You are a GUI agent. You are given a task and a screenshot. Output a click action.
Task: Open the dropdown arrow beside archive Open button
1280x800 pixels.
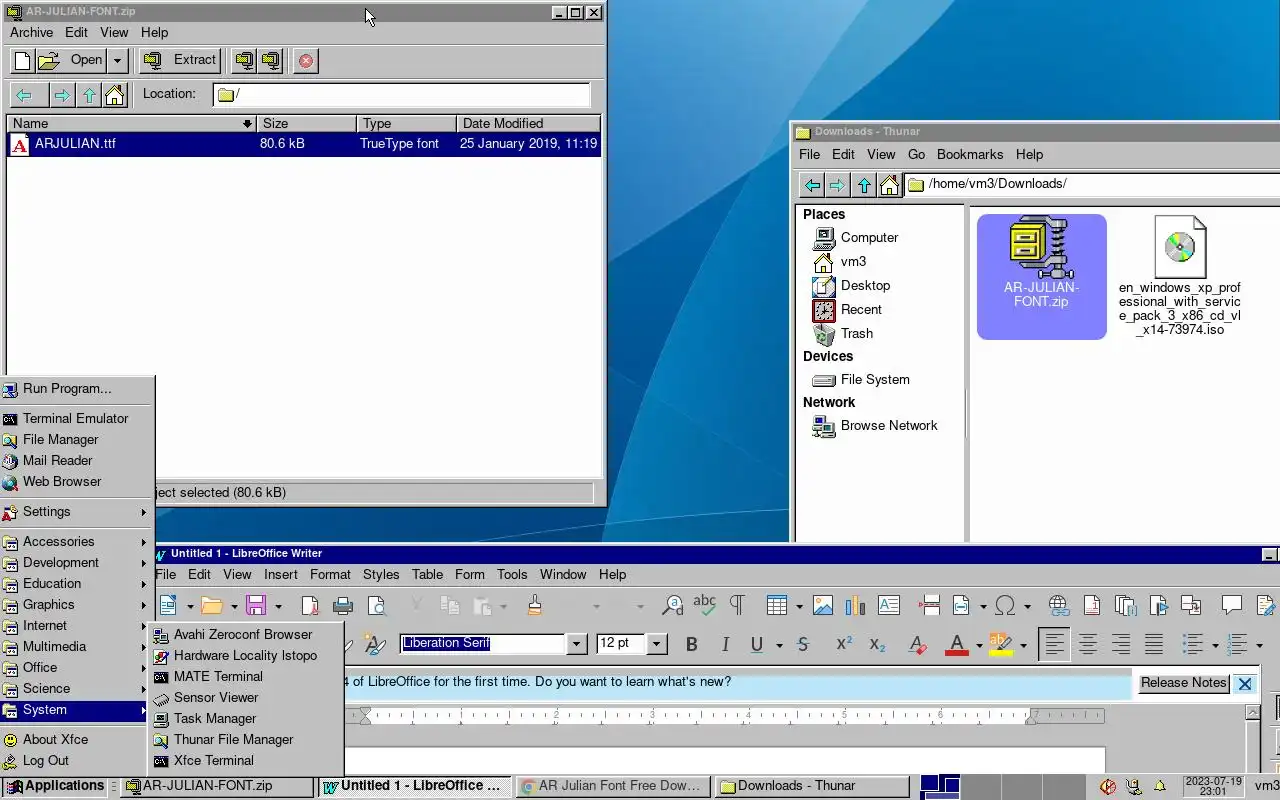[117, 60]
